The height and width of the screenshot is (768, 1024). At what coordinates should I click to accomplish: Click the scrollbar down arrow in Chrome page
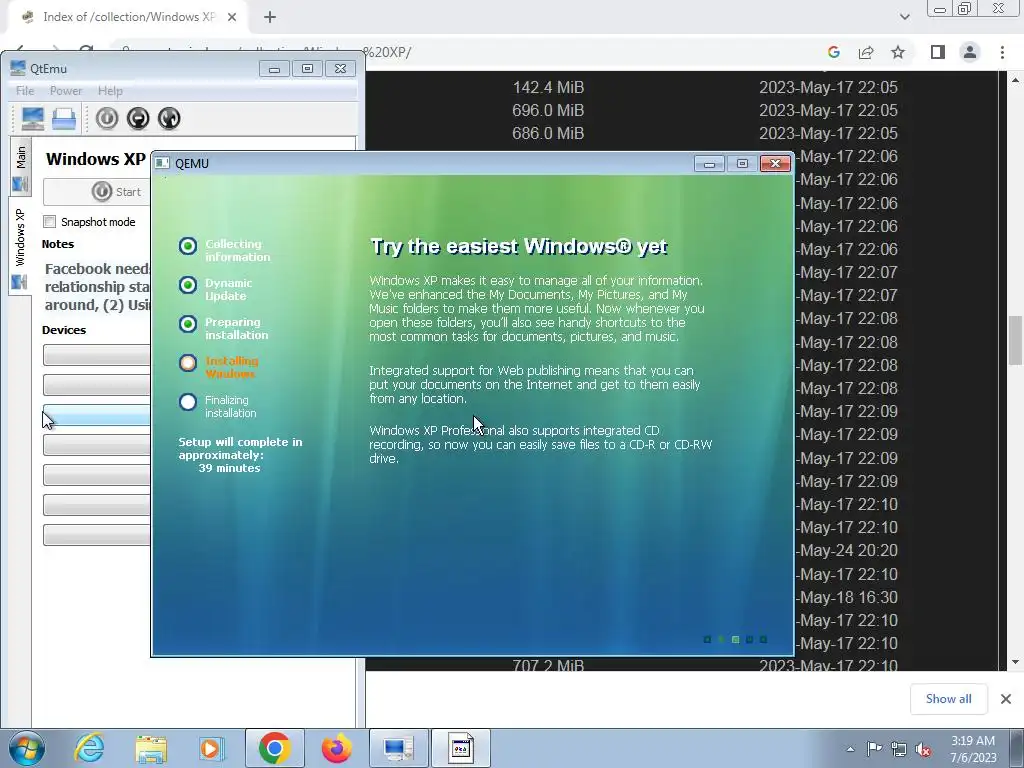coord(1015,662)
